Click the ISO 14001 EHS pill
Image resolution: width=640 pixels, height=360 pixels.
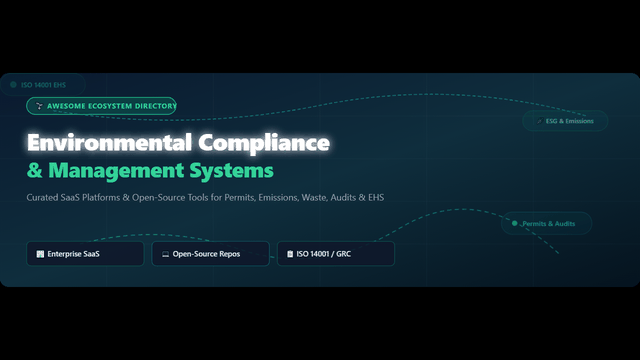pos(42,85)
